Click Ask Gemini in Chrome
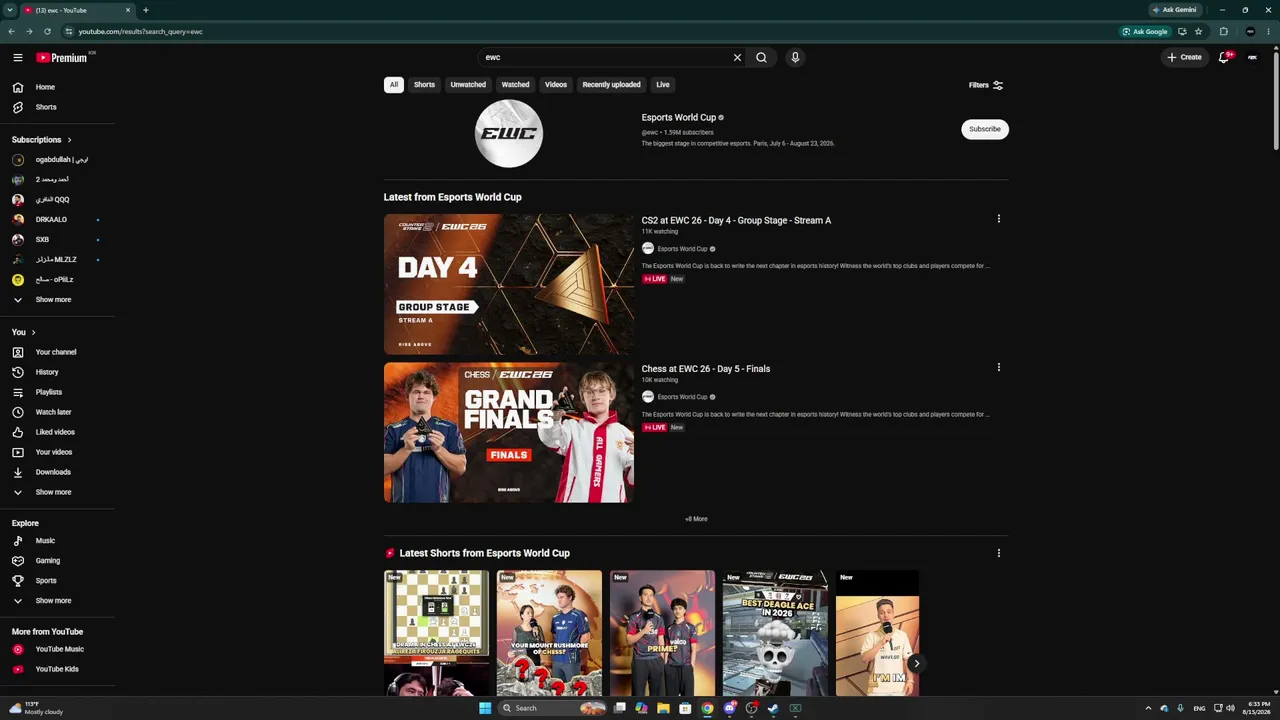Image resolution: width=1280 pixels, height=720 pixels. click(1174, 10)
